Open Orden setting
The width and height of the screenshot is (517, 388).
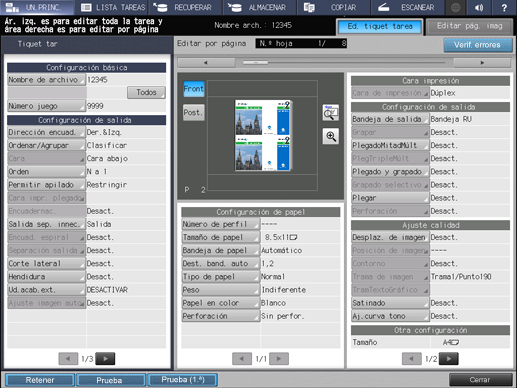(x=46, y=172)
